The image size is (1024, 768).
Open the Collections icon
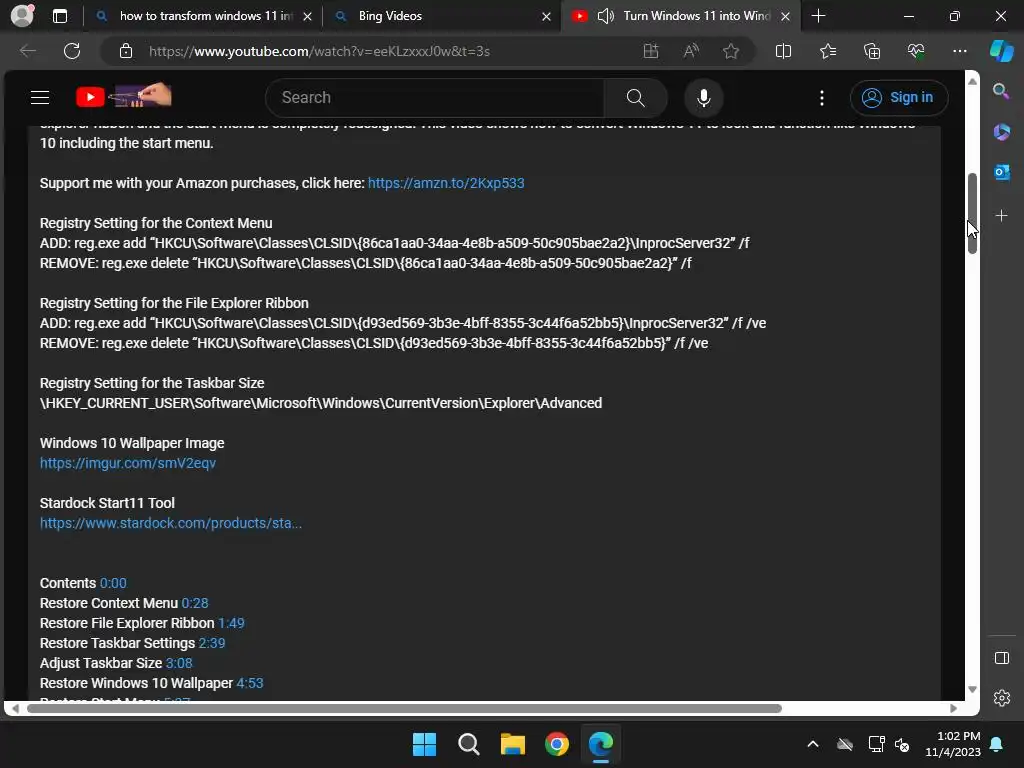coord(872,51)
